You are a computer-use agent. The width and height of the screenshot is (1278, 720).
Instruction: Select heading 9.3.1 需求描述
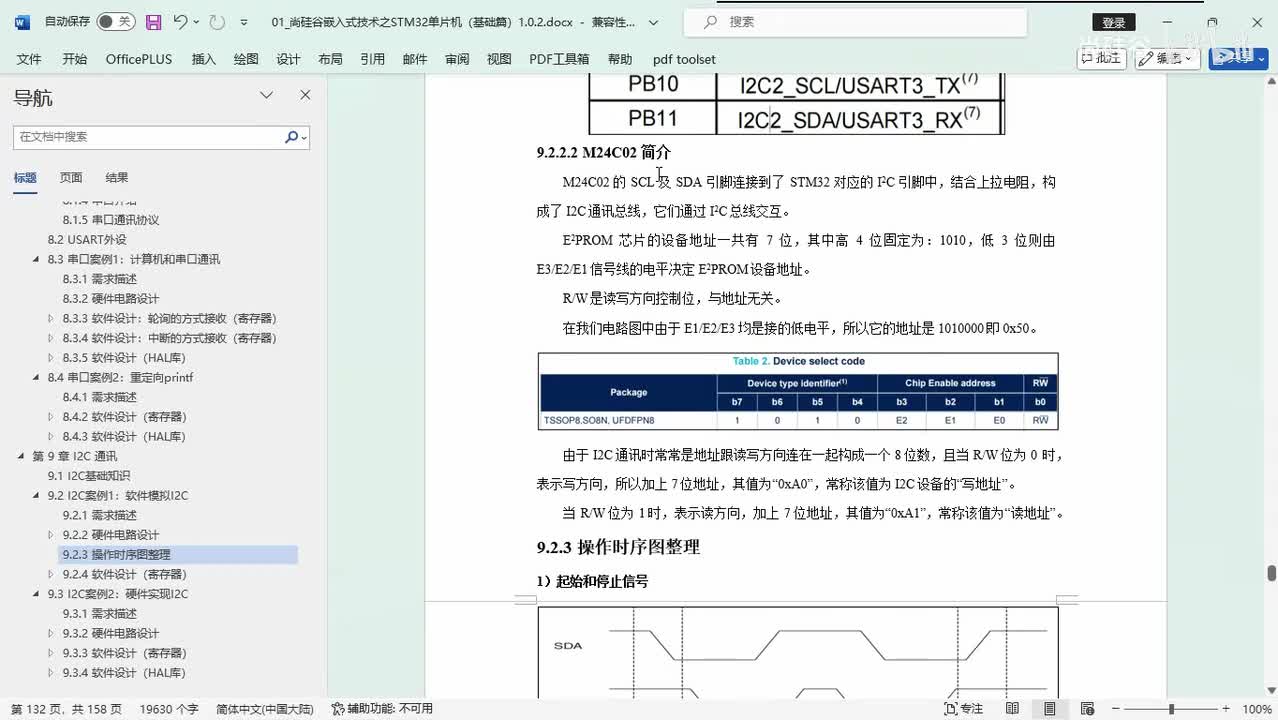tap(99, 614)
